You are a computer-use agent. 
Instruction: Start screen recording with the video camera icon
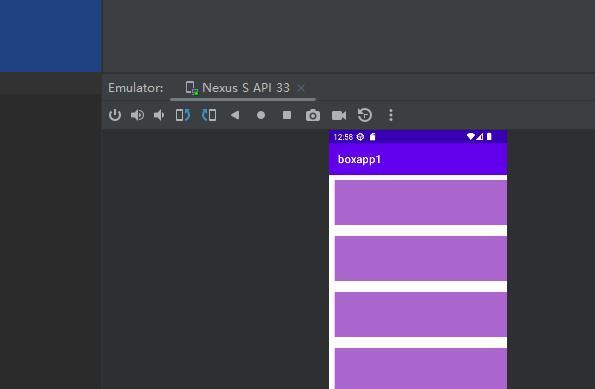pyautogui.click(x=339, y=115)
